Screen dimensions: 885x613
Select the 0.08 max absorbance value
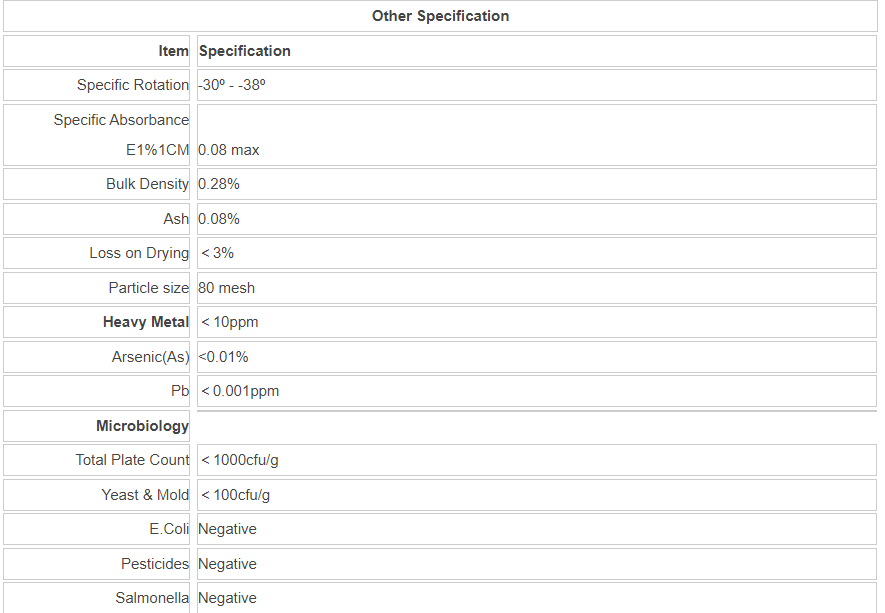pyautogui.click(x=229, y=150)
